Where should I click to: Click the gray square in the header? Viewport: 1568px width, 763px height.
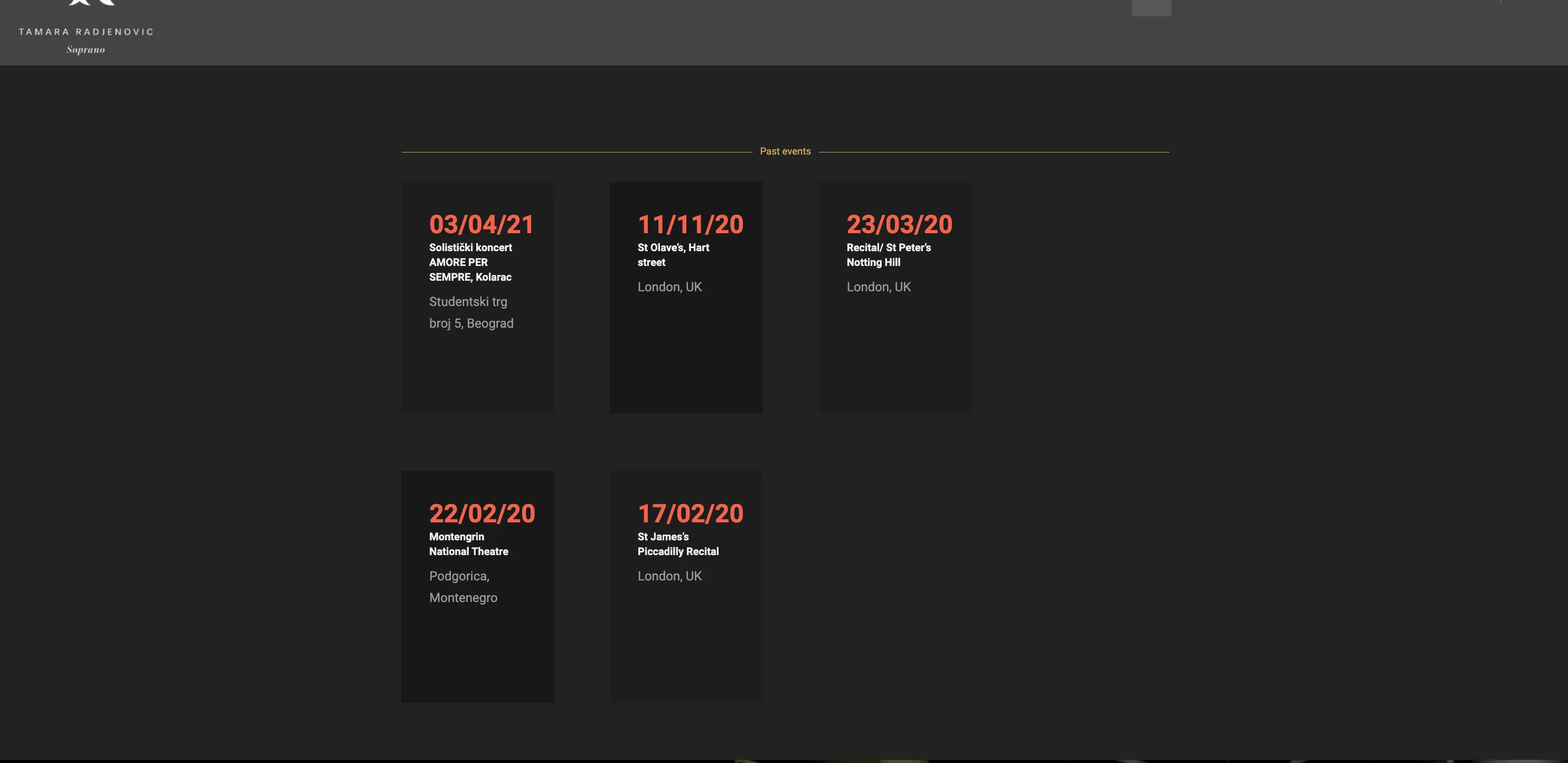tap(1151, 7)
